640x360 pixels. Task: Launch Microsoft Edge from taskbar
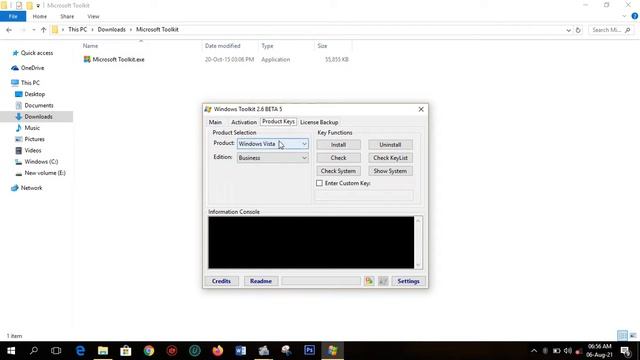(80, 351)
